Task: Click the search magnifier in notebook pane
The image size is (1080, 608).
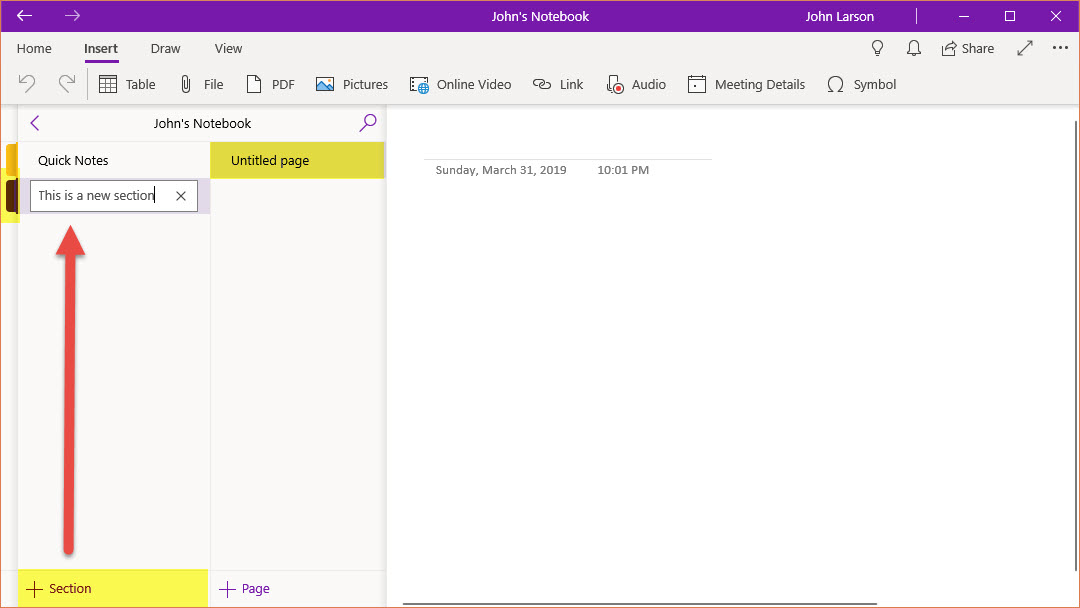Action: (x=368, y=123)
